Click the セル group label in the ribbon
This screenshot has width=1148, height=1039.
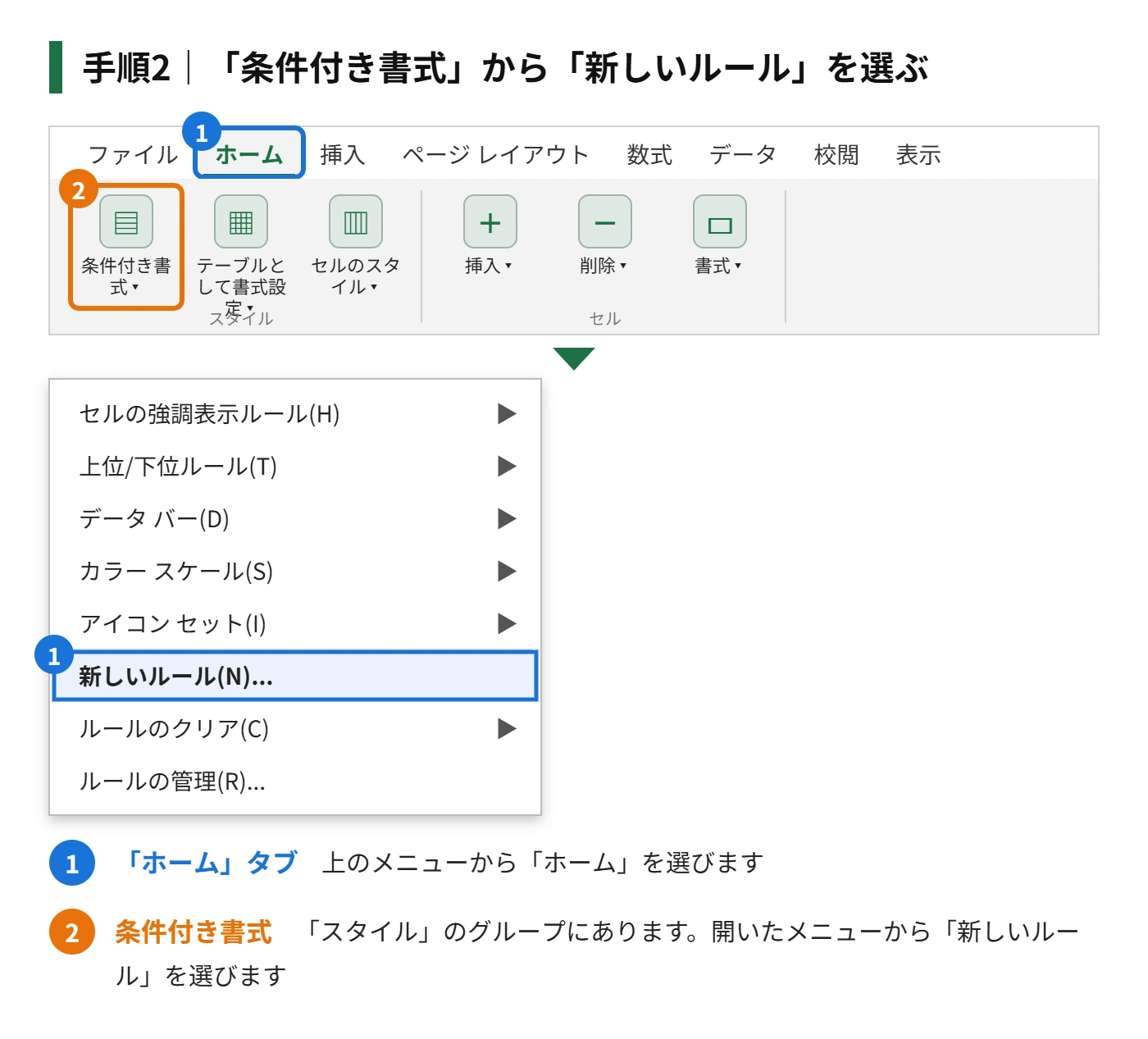[605, 319]
